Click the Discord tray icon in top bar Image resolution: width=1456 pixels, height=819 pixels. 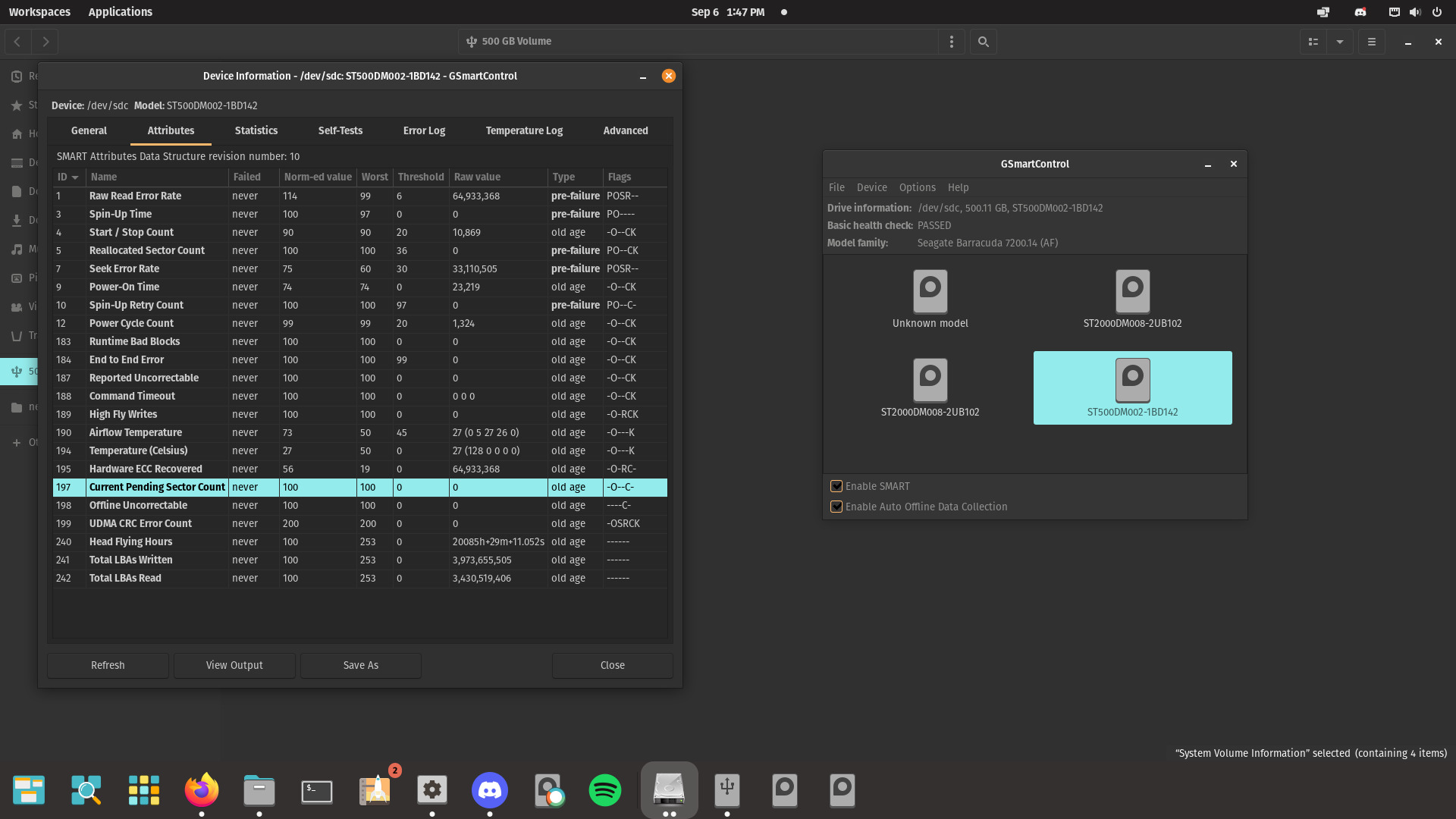[1360, 12]
